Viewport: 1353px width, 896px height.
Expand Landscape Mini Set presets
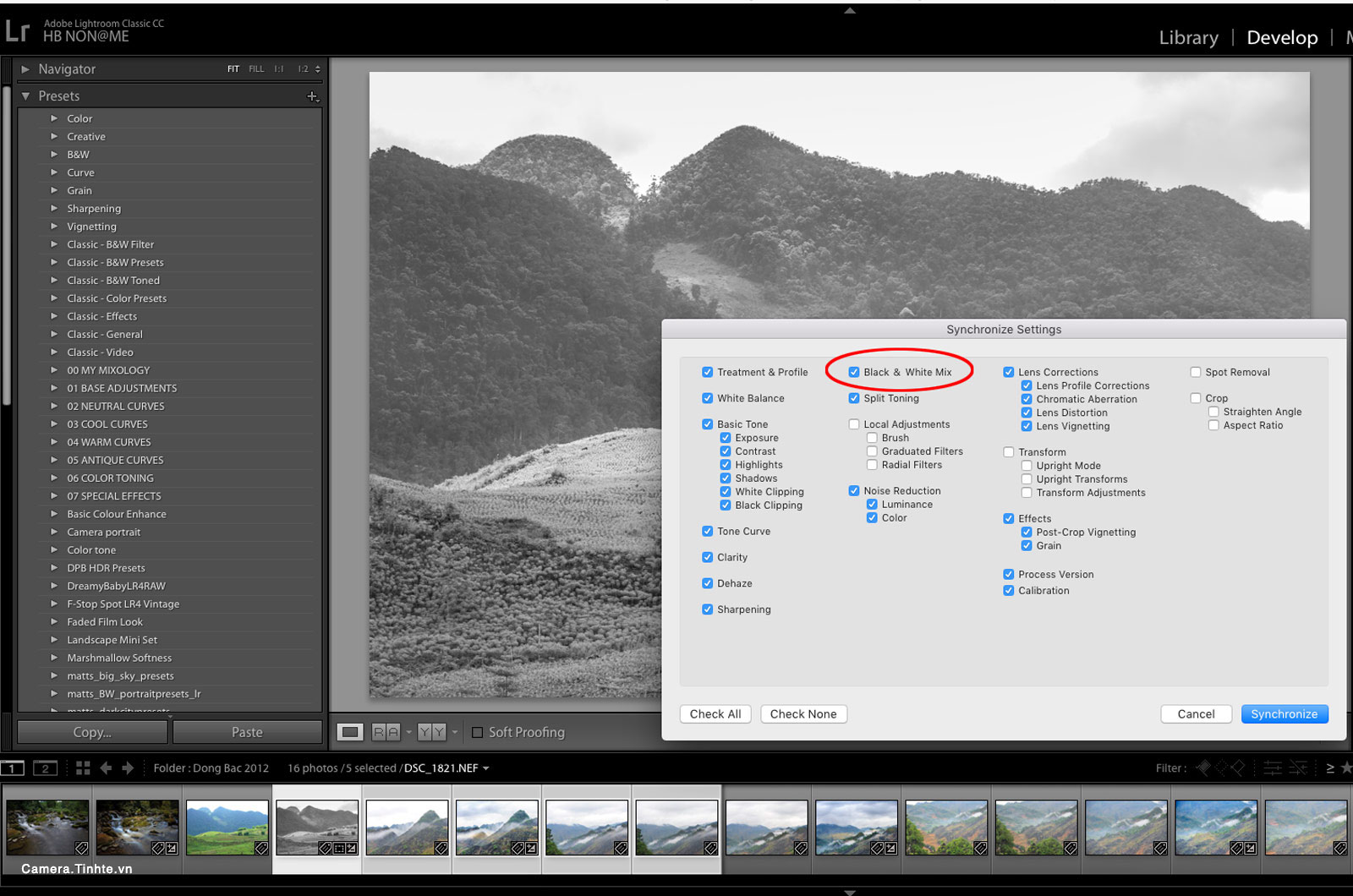pos(54,640)
